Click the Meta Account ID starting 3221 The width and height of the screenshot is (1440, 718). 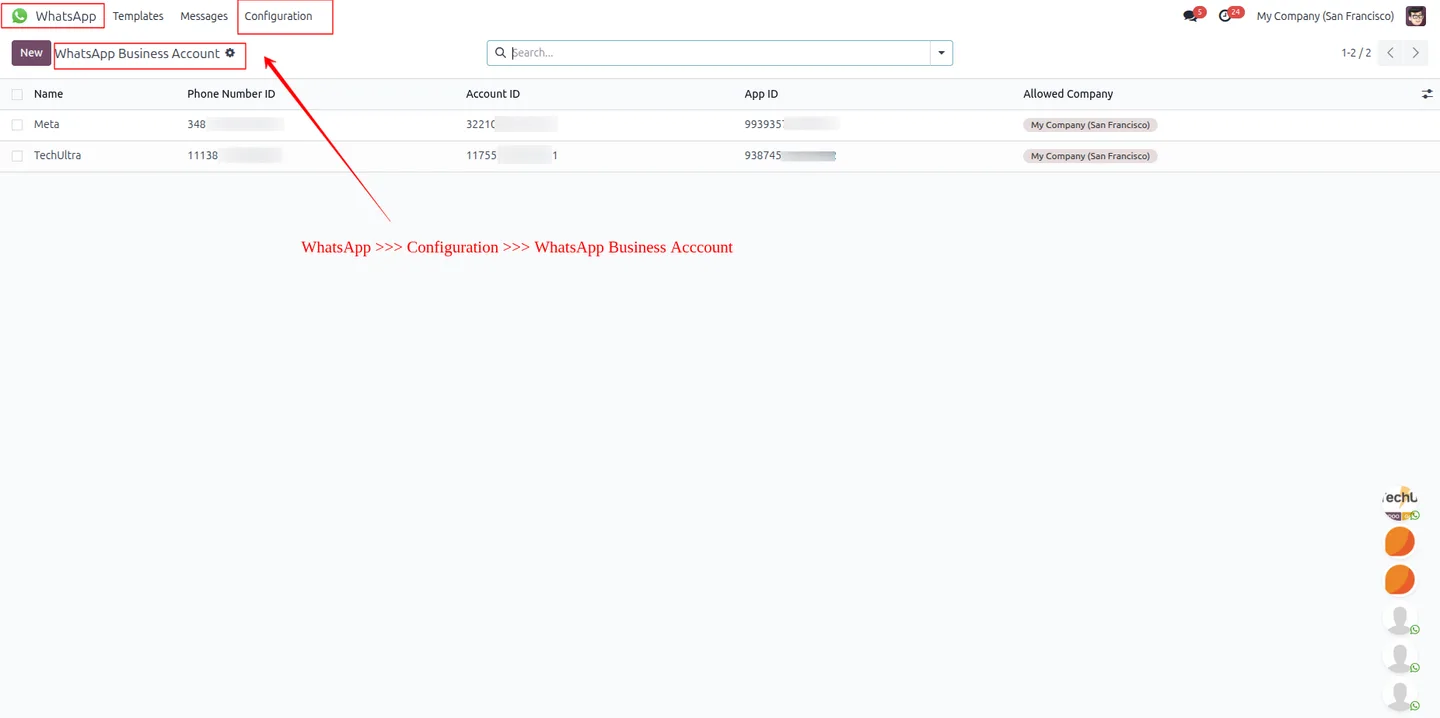[x=511, y=125]
